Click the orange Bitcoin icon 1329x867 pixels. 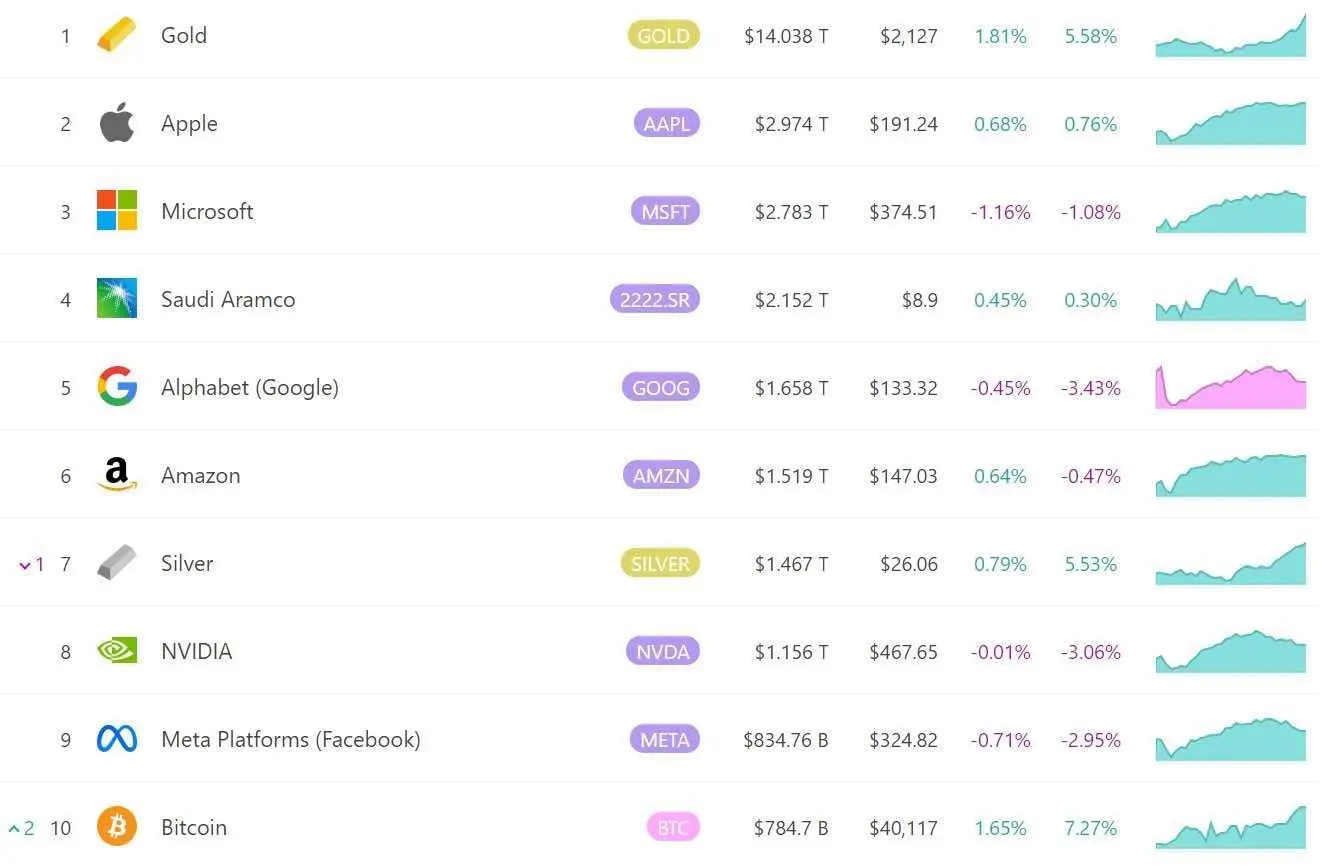click(x=116, y=827)
